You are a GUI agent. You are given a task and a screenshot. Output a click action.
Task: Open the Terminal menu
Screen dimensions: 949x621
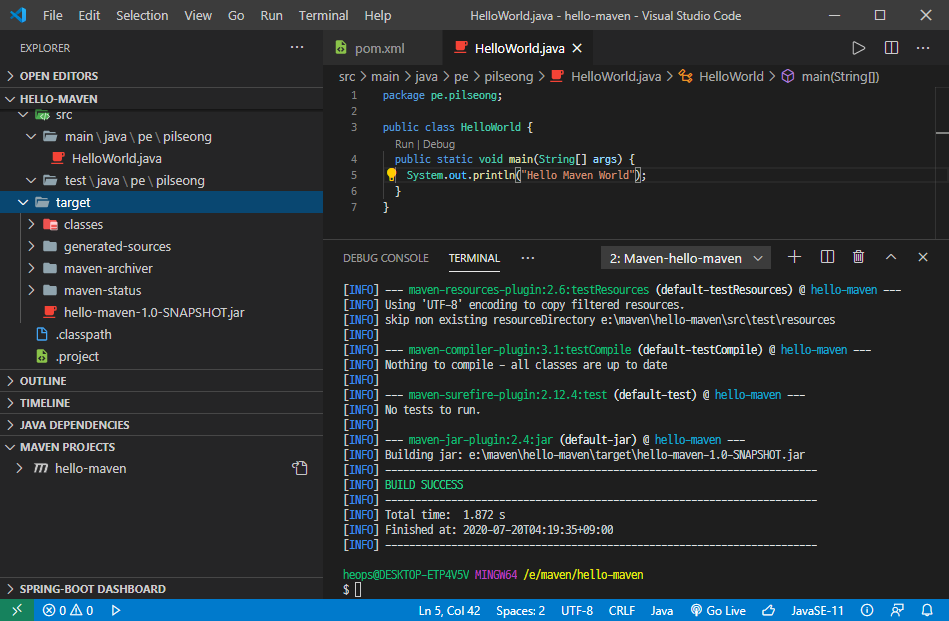click(x=323, y=15)
